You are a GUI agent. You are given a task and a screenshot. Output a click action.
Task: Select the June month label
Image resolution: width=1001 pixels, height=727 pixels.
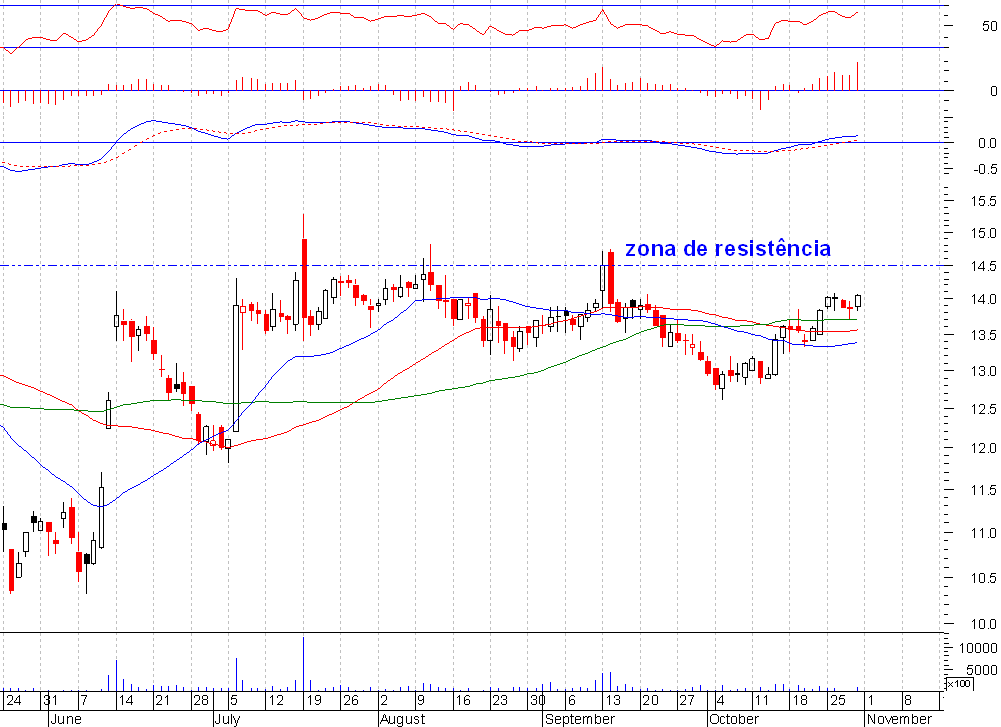(66, 719)
